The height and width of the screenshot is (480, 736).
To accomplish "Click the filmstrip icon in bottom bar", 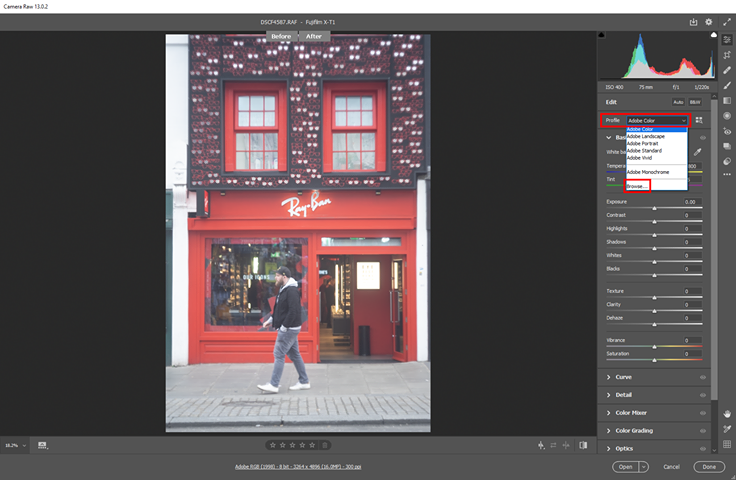I will click(42, 445).
